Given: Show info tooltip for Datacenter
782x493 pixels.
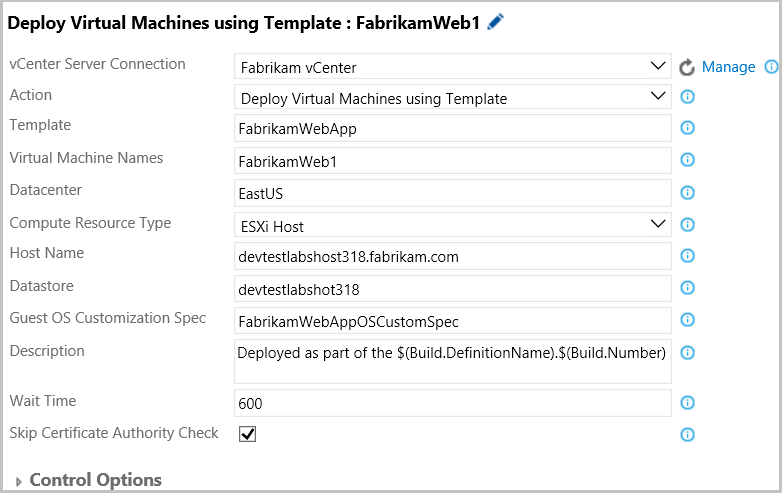Looking at the screenshot, I should [x=688, y=193].
